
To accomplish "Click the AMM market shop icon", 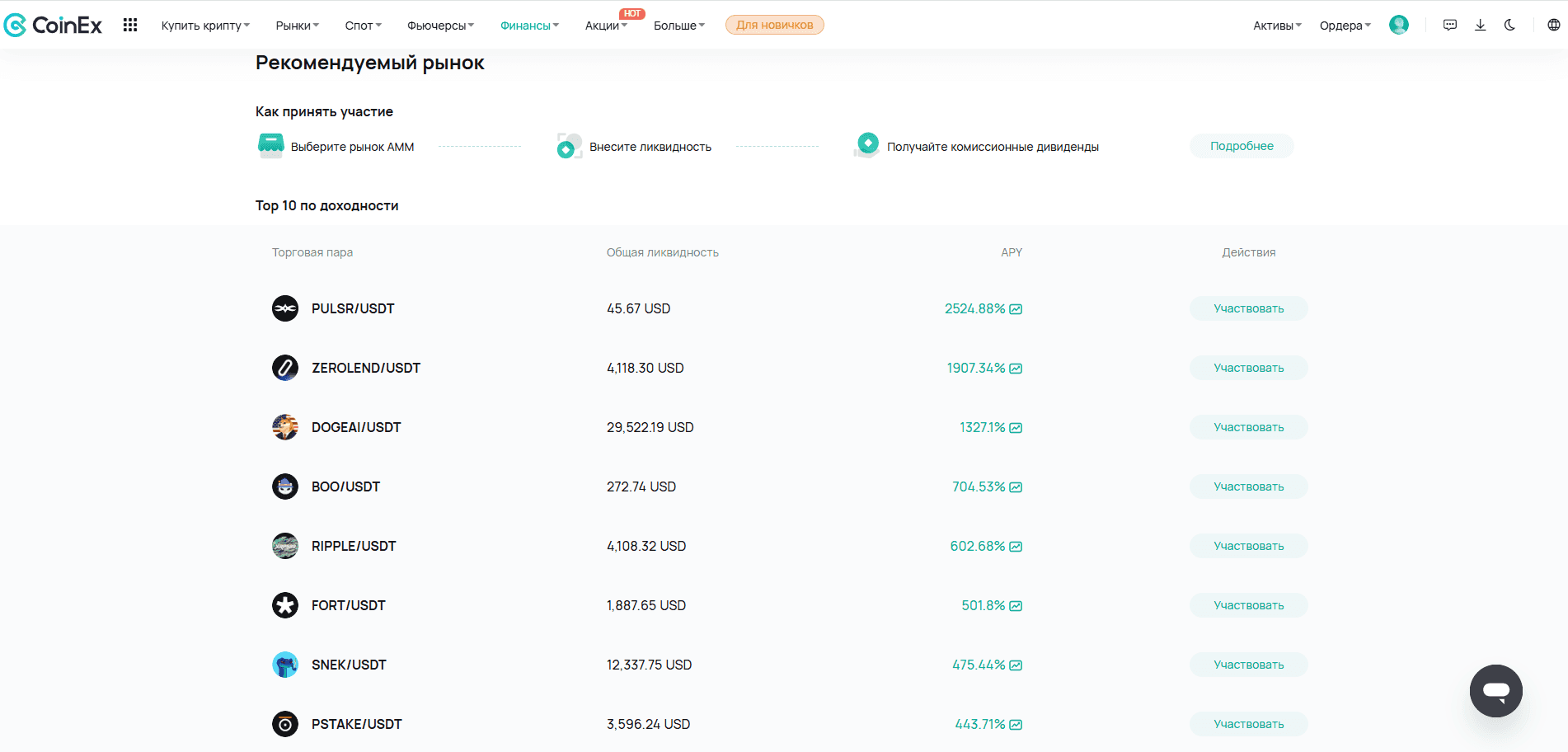I will [271, 145].
